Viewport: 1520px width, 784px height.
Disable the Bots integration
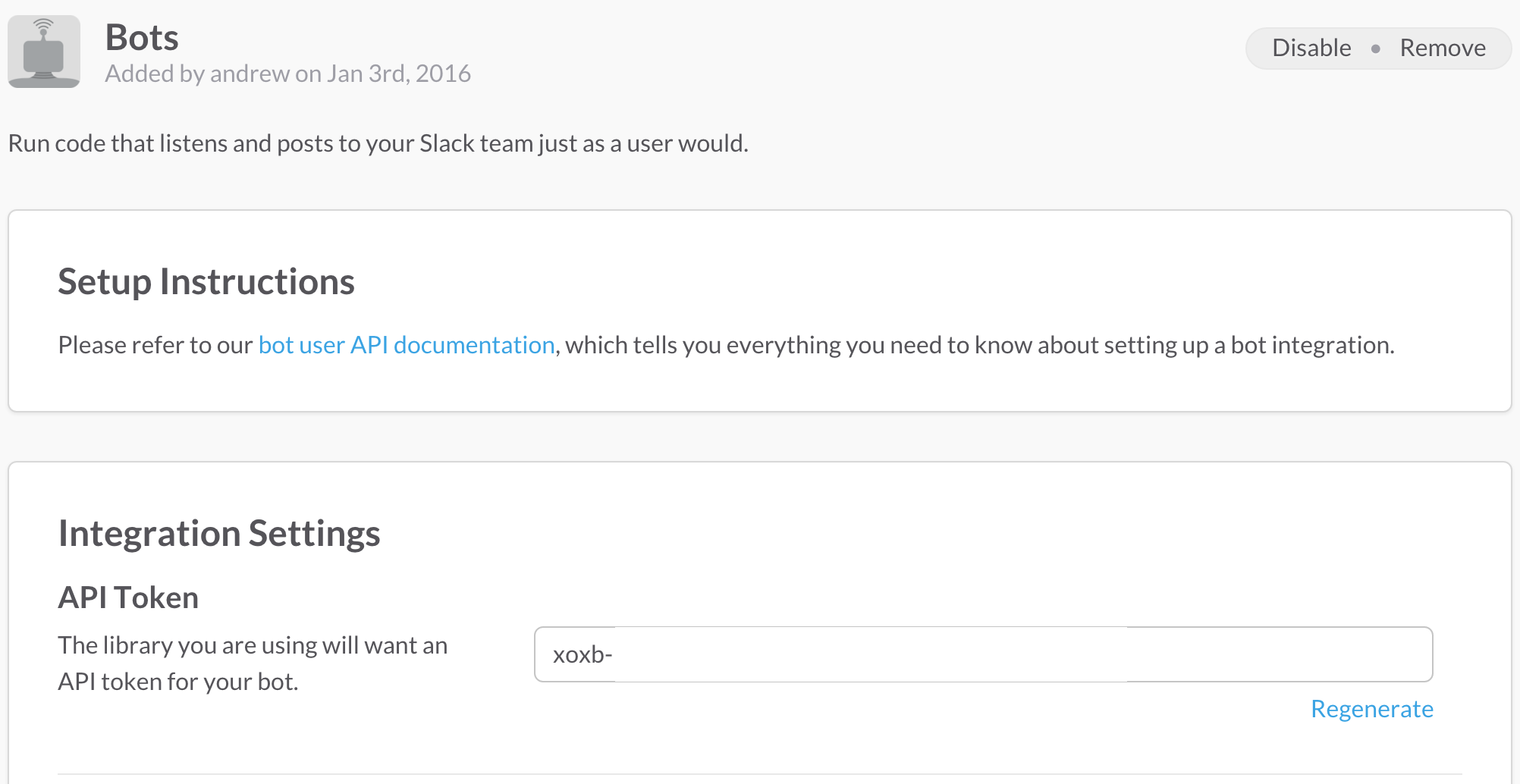pyautogui.click(x=1311, y=48)
